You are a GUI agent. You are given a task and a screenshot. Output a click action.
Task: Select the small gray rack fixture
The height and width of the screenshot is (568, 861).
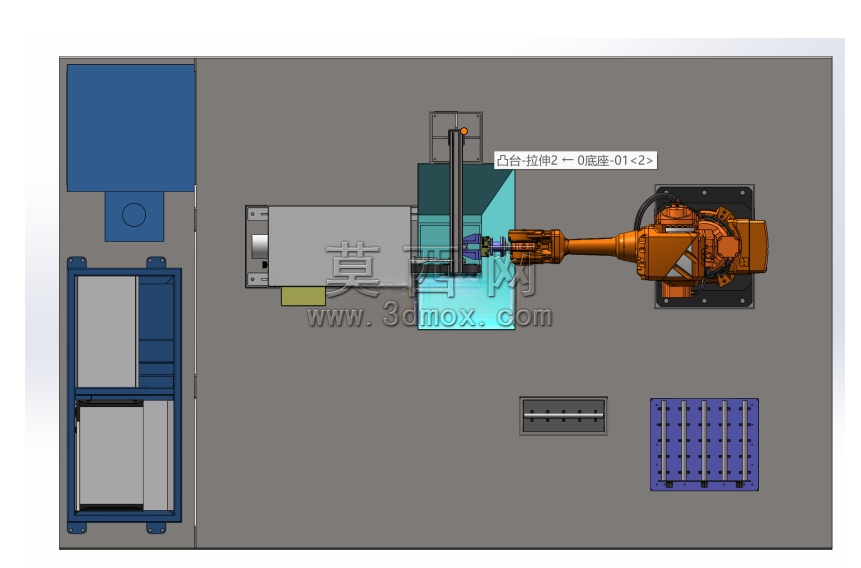[563, 416]
